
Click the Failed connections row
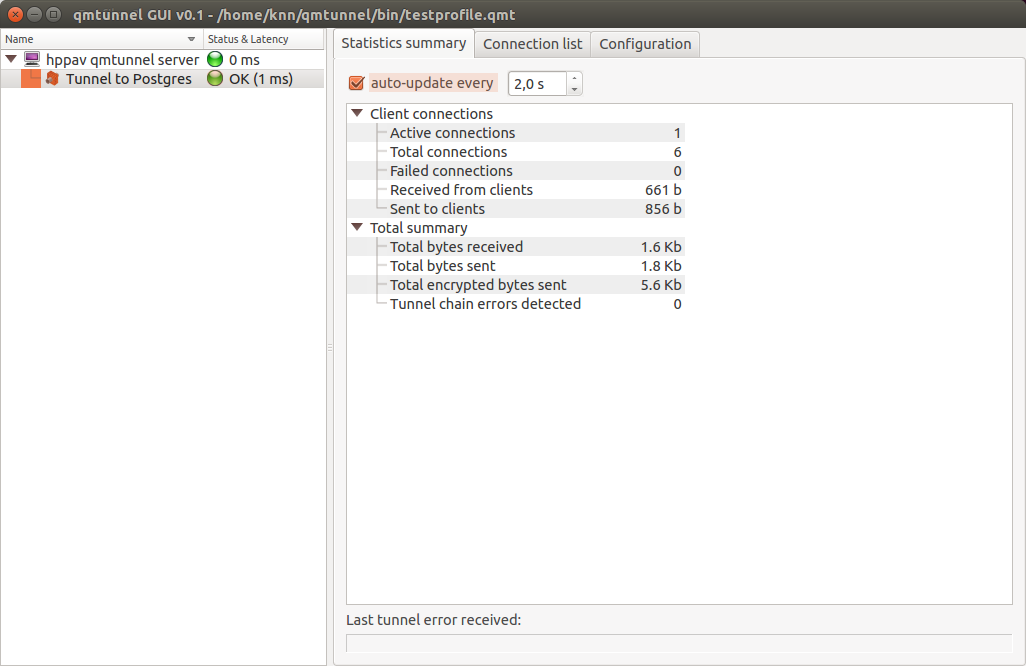pyautogui.click(x=516, y=171)
